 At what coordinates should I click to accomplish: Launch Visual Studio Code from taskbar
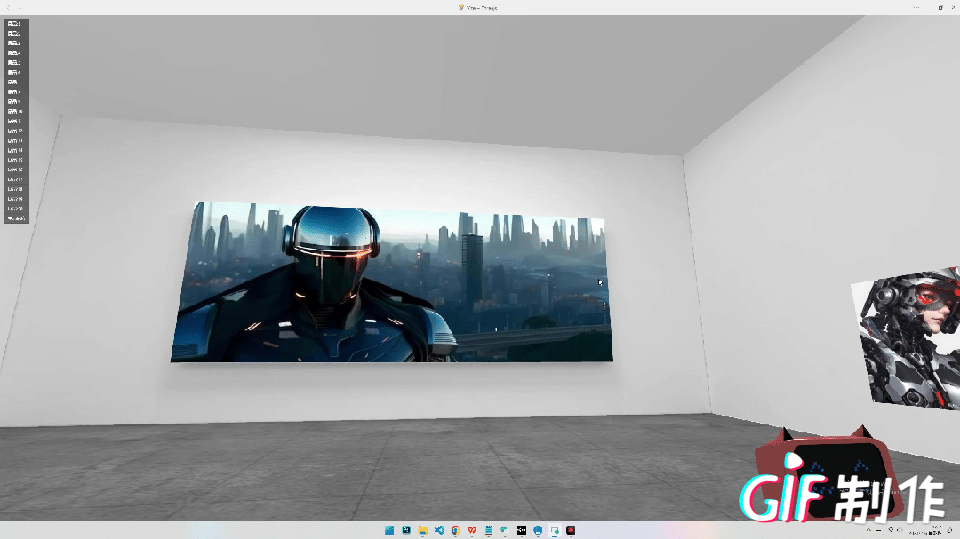[440, 530]
